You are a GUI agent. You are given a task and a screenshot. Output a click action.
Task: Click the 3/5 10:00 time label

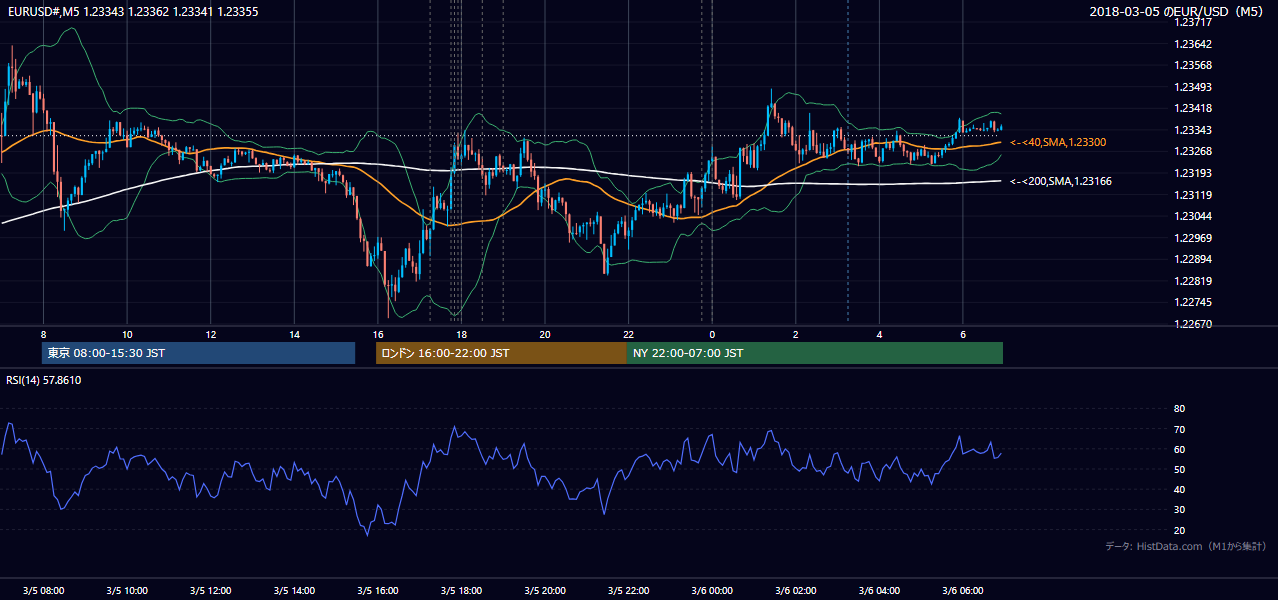[127, 590]
